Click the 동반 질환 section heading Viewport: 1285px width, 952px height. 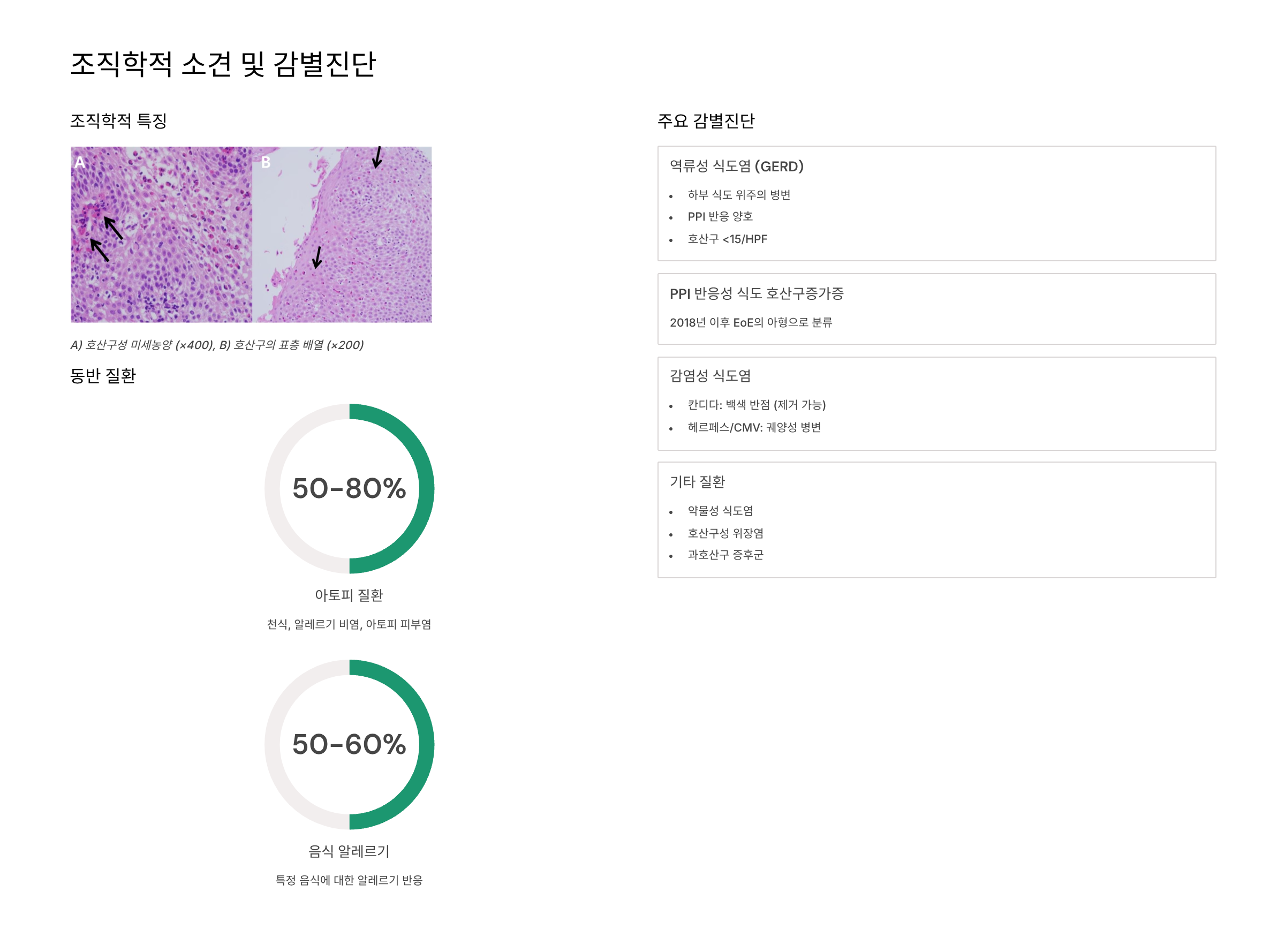[103, 376]
